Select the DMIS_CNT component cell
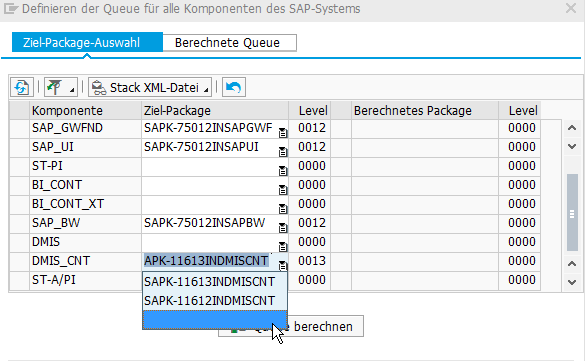585x361 pixels. [x=85, y=261]
